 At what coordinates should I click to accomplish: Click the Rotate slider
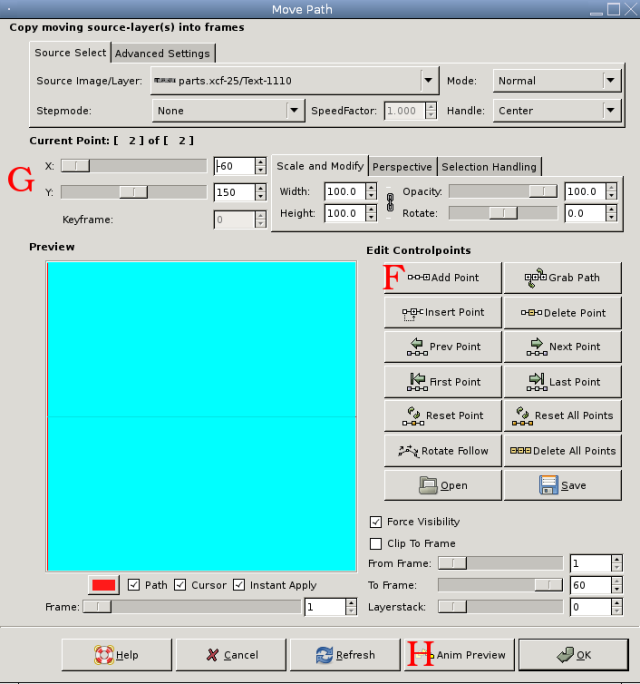point(503,213)
